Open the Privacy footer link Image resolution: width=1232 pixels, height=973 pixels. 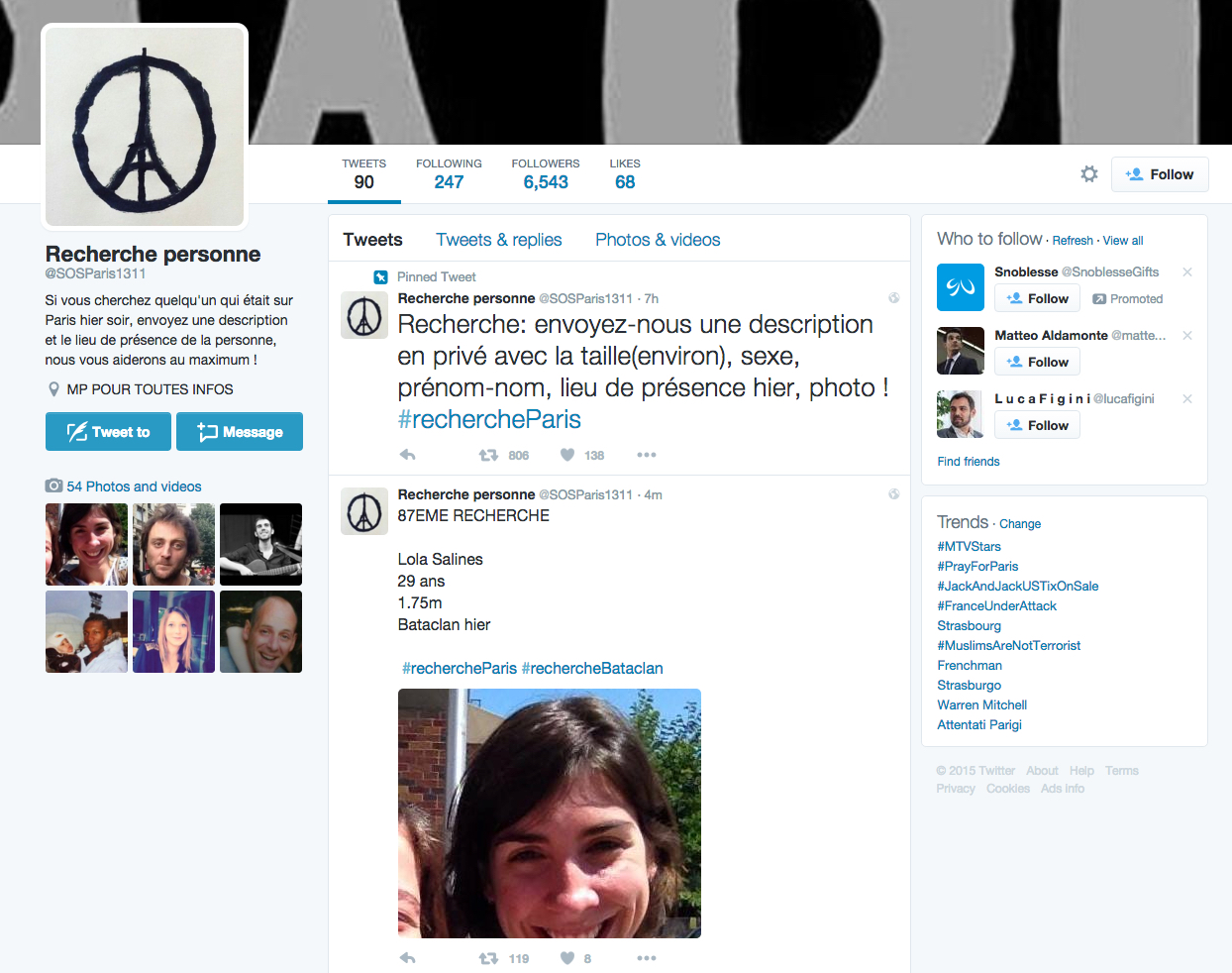pyautogui.click(x=956, y=789)
